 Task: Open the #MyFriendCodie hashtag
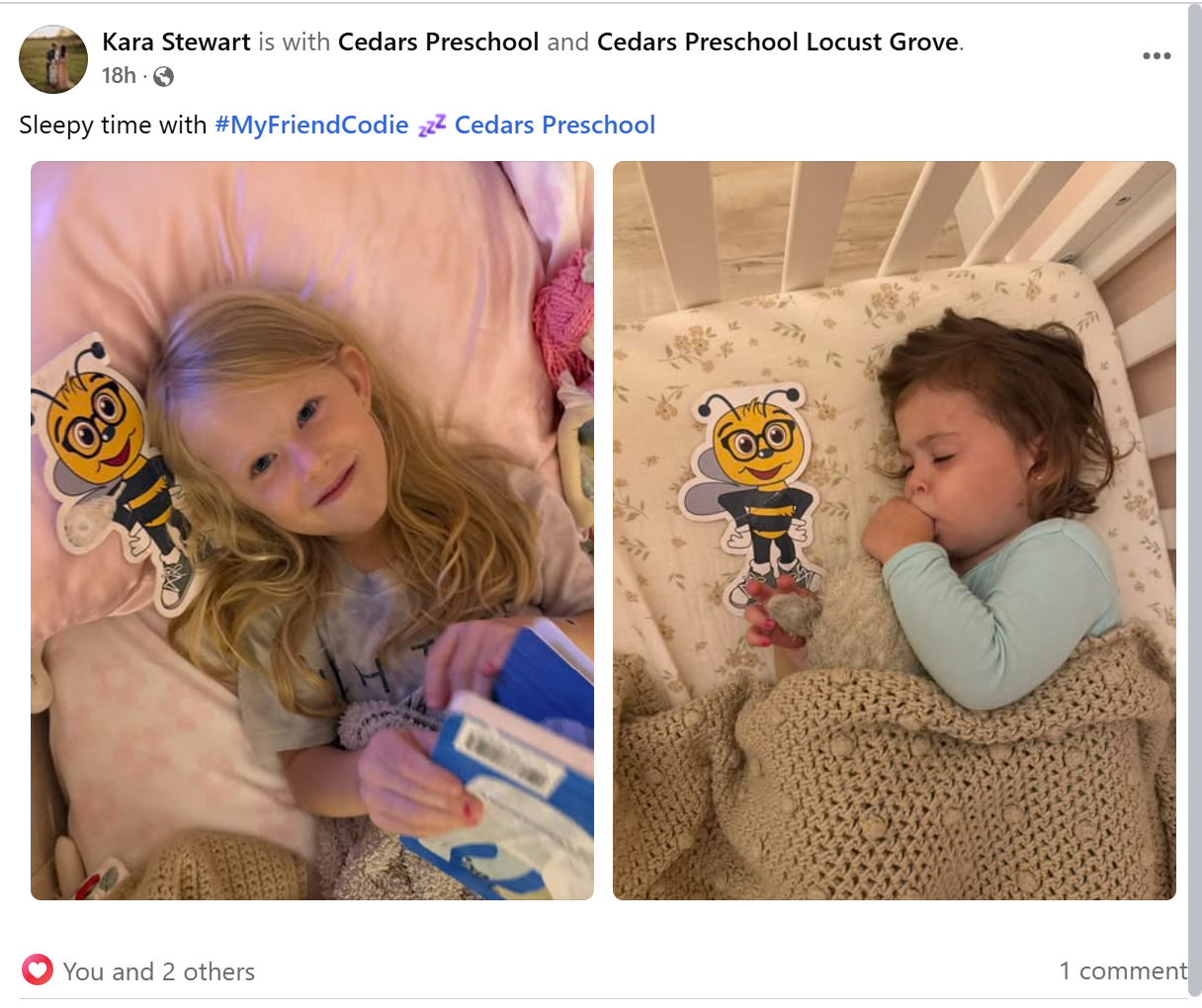(x=311, y=126)
